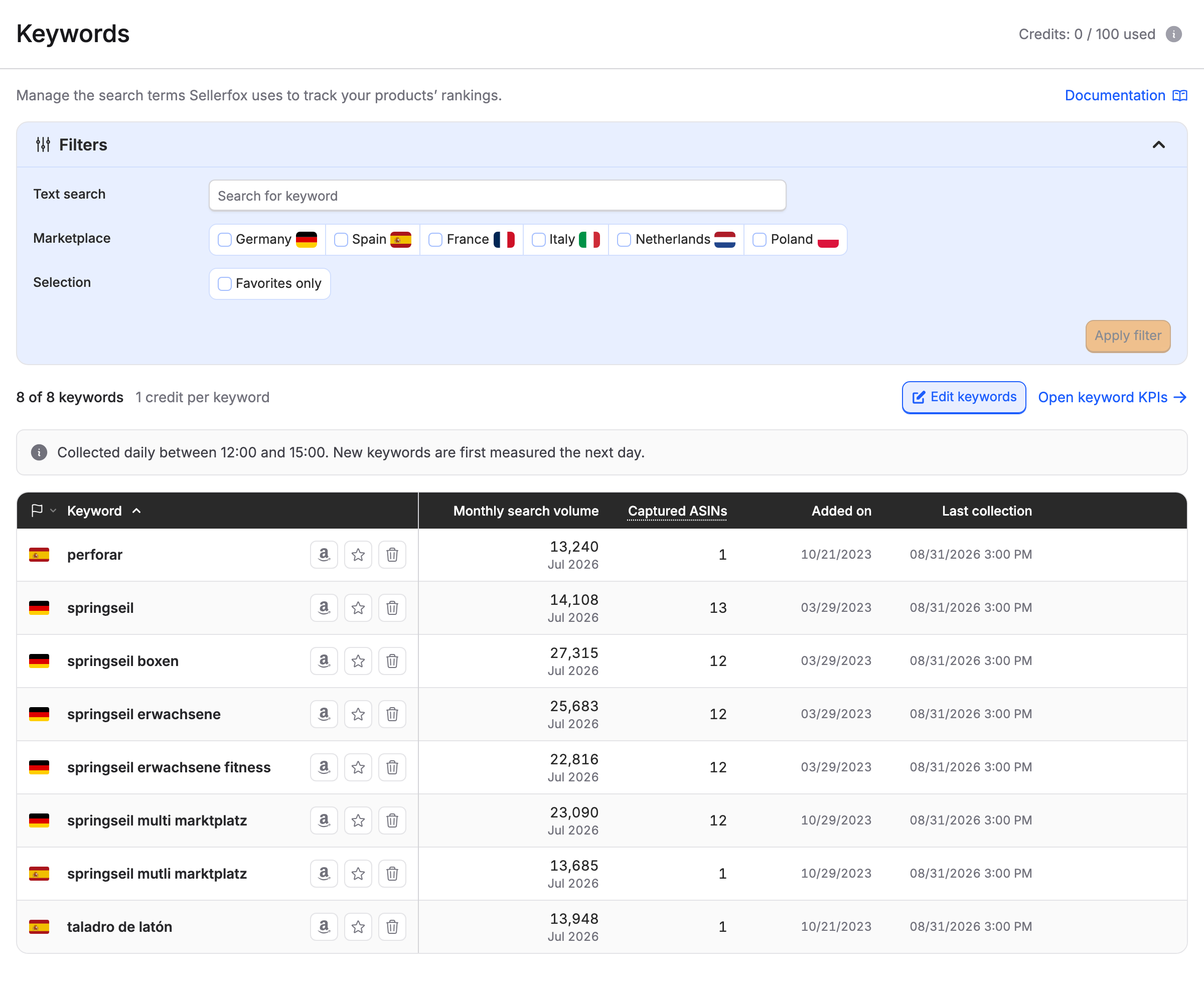Check the Germany marketplace filter
This screenshot has width=1204, height=990.
tap(225, 240)
